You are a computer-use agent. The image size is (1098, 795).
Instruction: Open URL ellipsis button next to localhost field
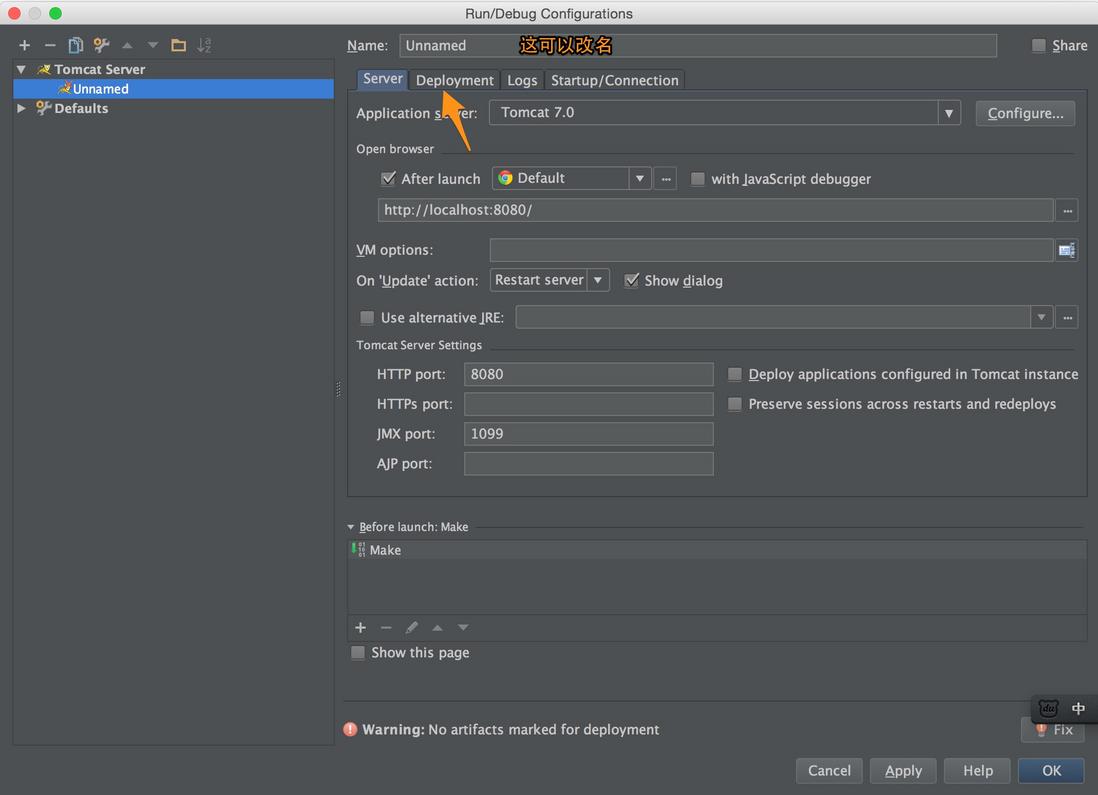1067,210
